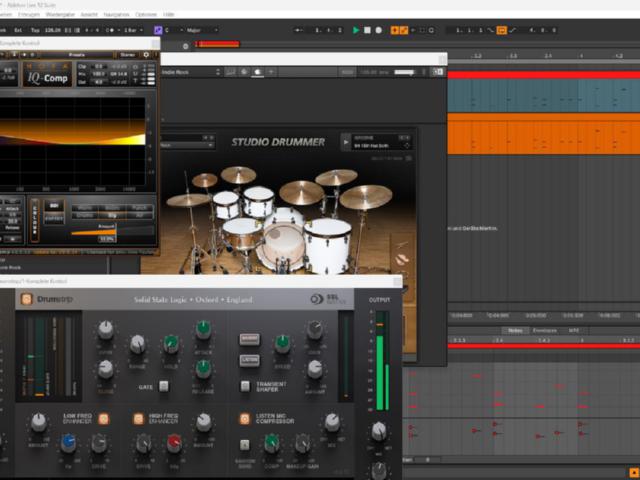This screenshot has height=480, width=640.
Task: Toggle the Drumstrip power button
Action: (x=27, y=299)
